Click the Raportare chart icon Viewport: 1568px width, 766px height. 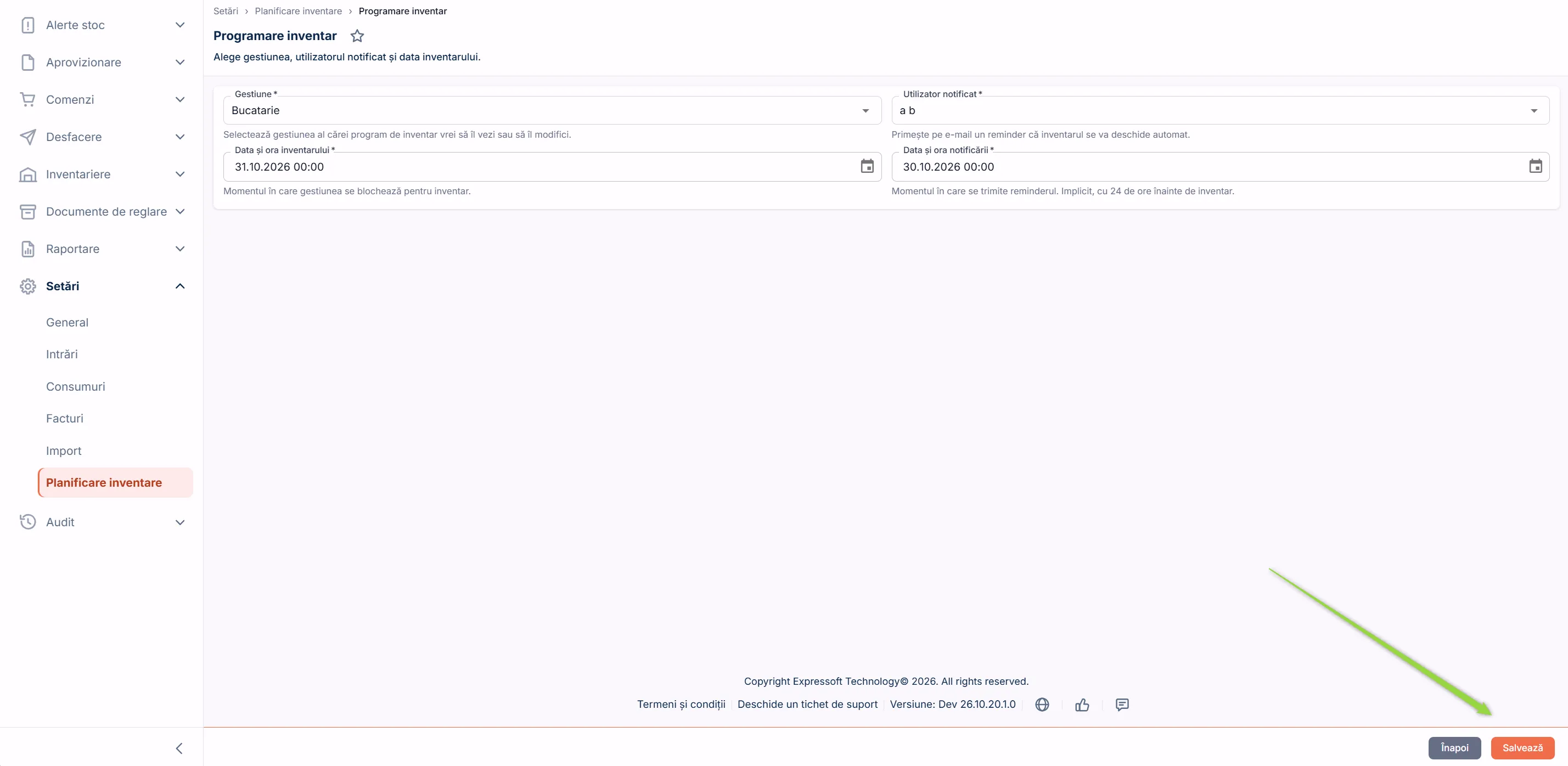pos(27,249)
